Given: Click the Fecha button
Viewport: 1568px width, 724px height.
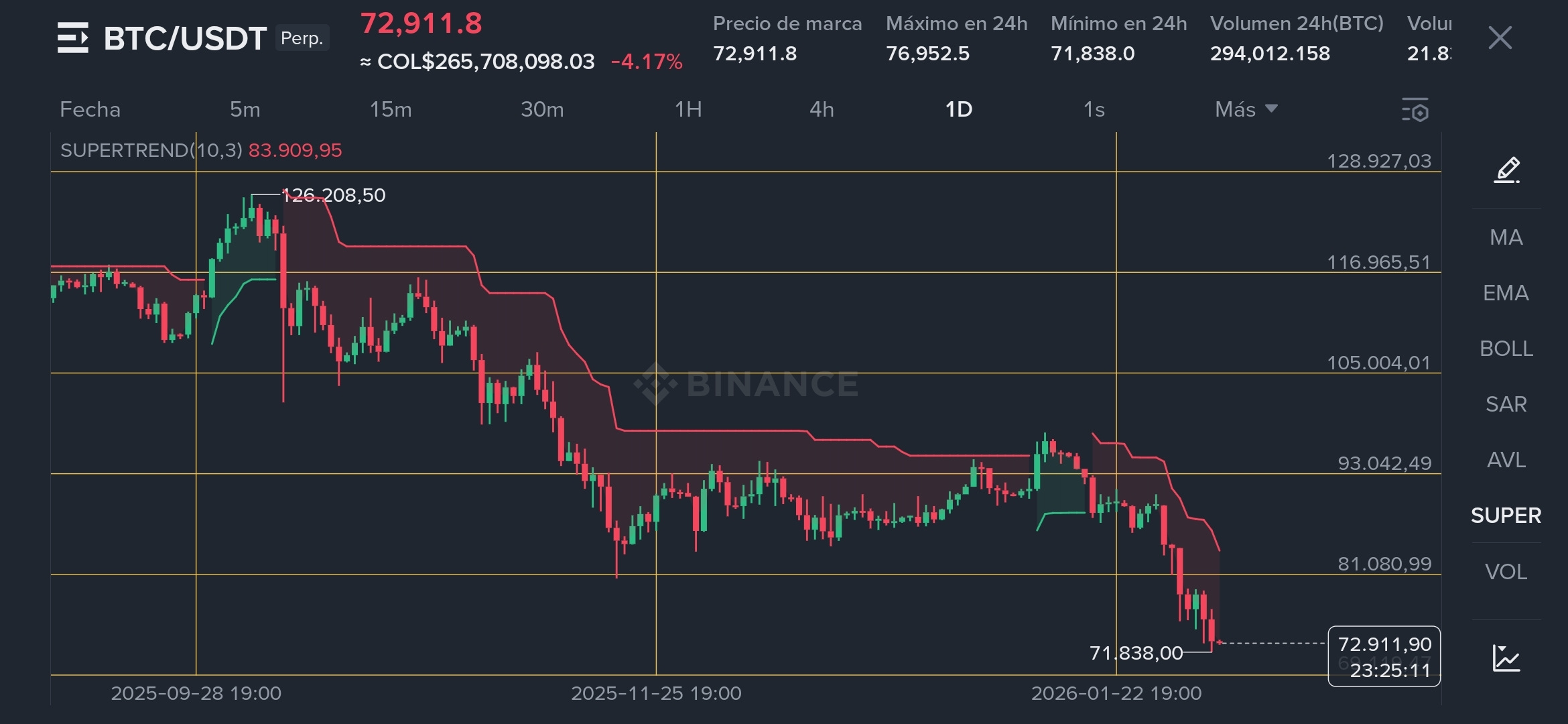Looking at the screenshot, I should 90,109.
